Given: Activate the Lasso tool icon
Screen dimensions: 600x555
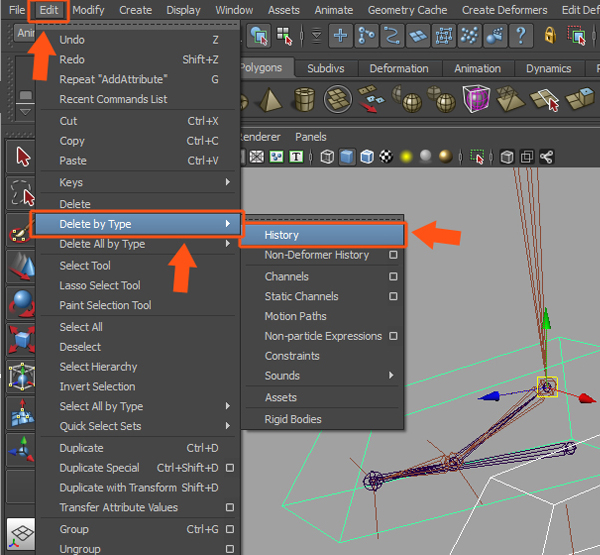Looking at the screenshot, I should click(22, 193).
